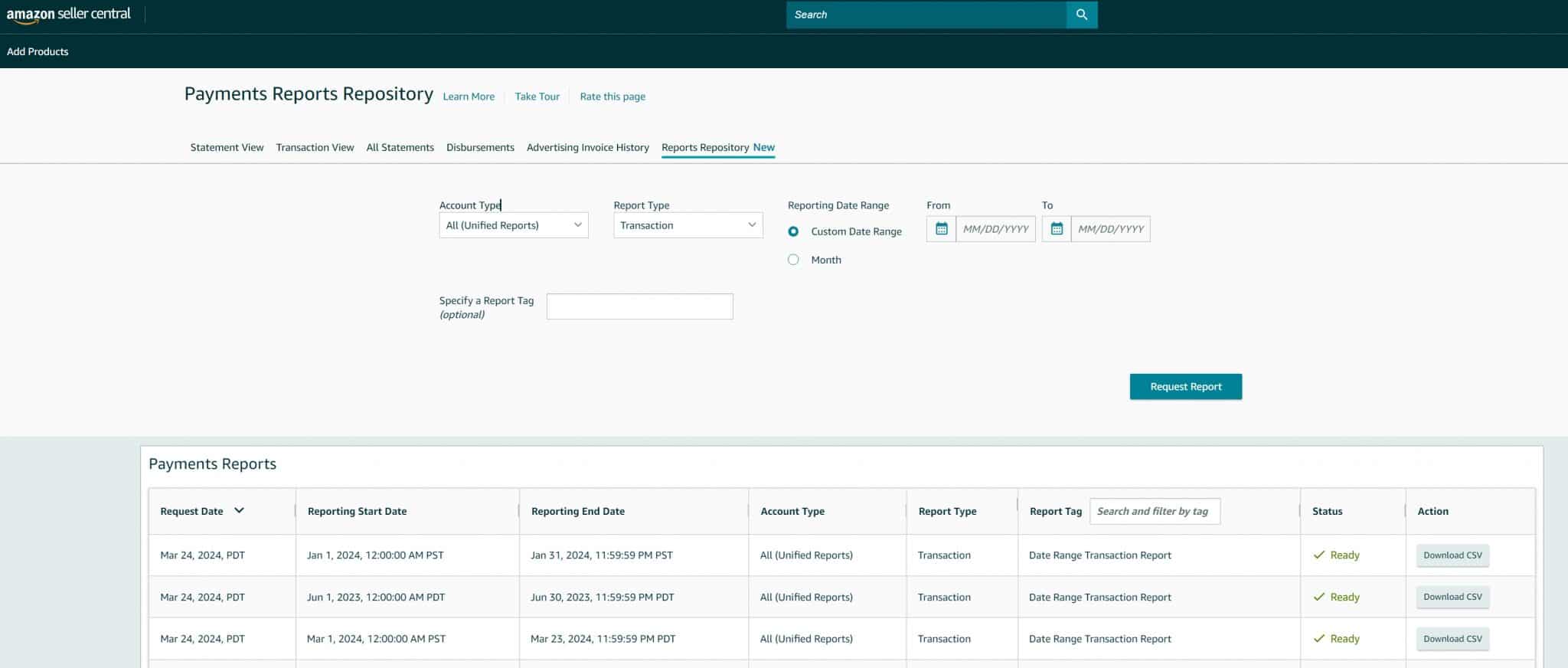Open Advertising Invoice History tab
1568x668 pixels.
tap(588, 147)
